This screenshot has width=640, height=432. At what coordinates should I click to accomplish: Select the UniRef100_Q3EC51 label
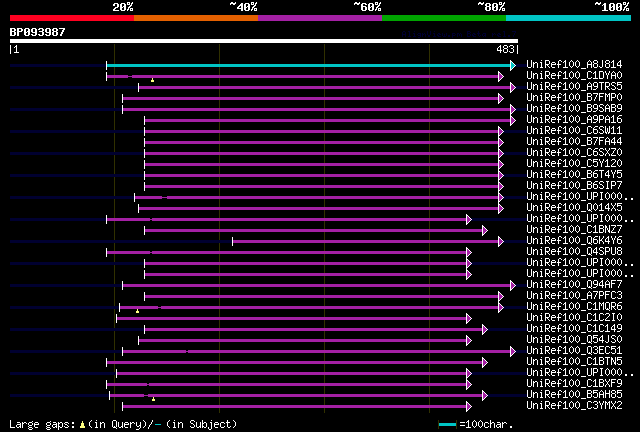click(574, 350)
